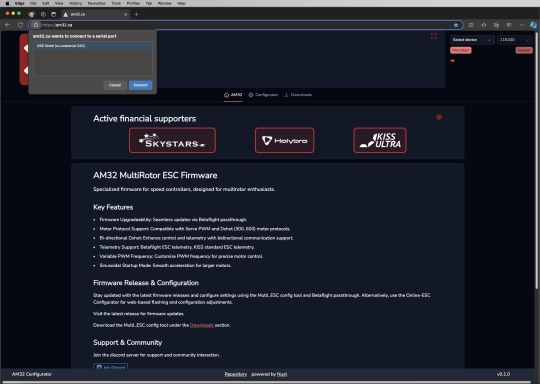The image size is (540, 384).
Task: Open the split screen icon
Action: 471,25
